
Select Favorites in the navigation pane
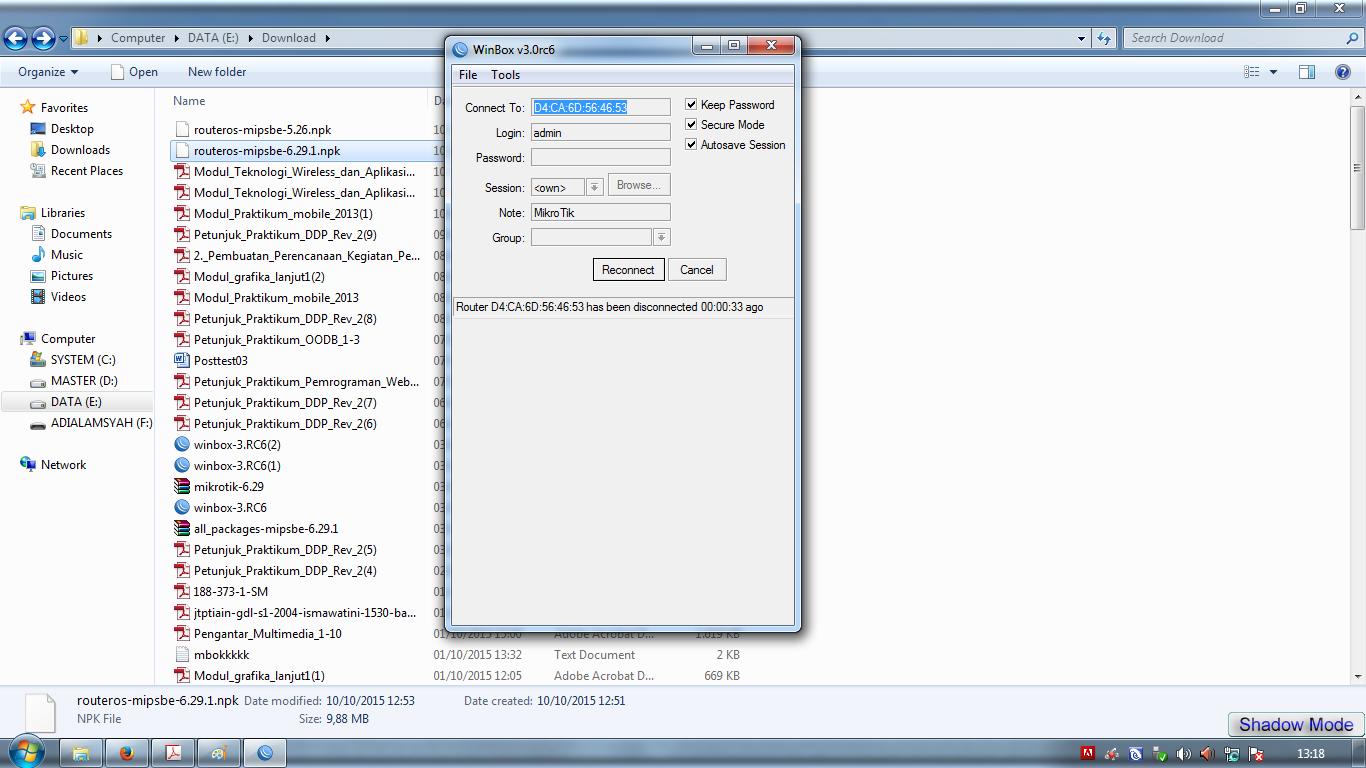[64, 108]
